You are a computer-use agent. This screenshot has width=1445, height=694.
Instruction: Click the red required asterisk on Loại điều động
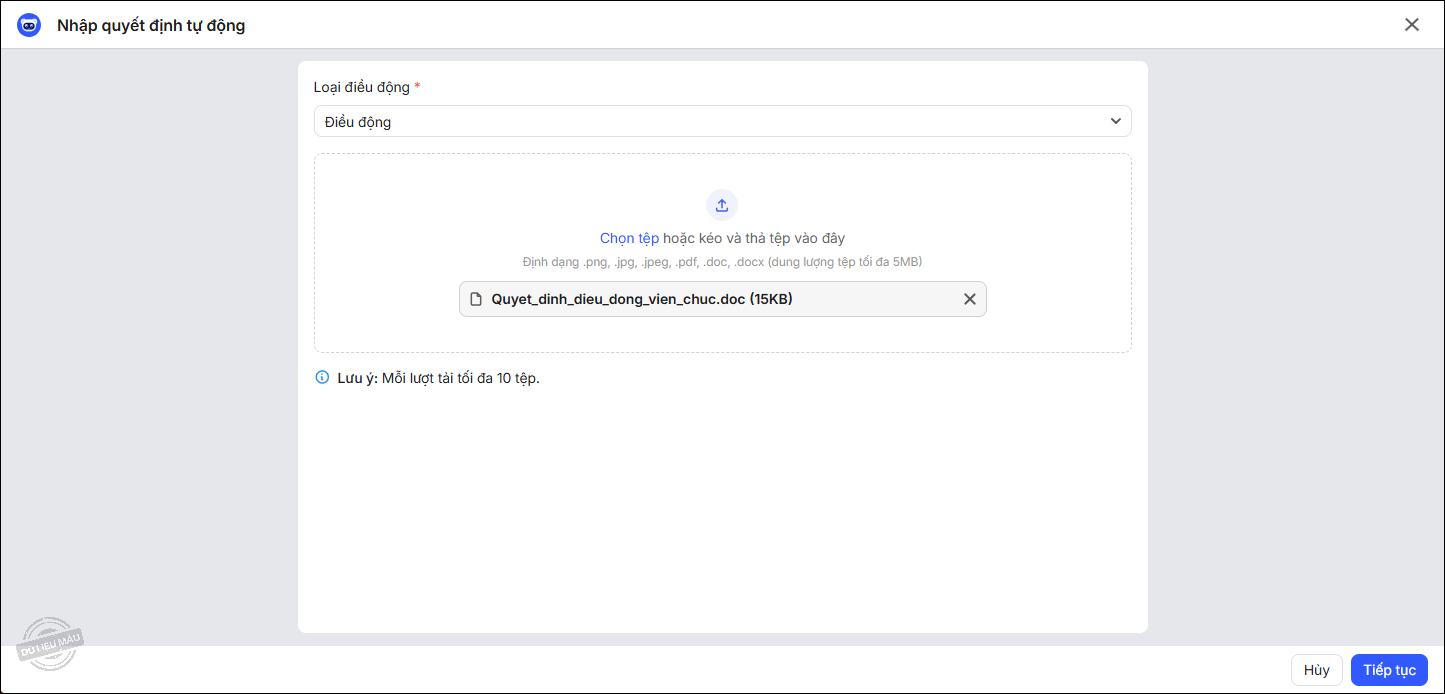coord(417,87)
